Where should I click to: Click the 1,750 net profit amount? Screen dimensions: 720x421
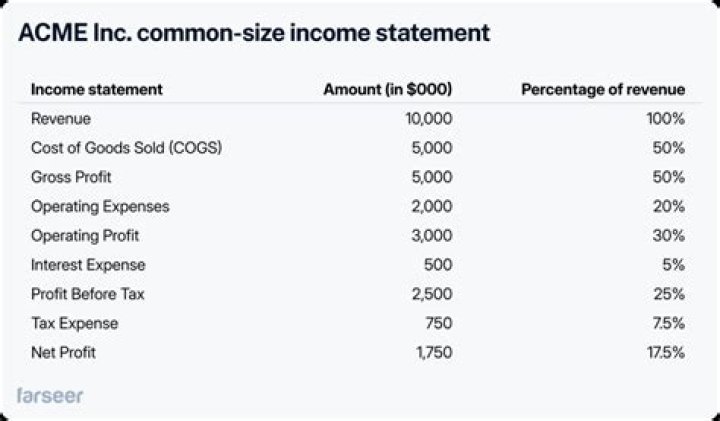point(436,353)
